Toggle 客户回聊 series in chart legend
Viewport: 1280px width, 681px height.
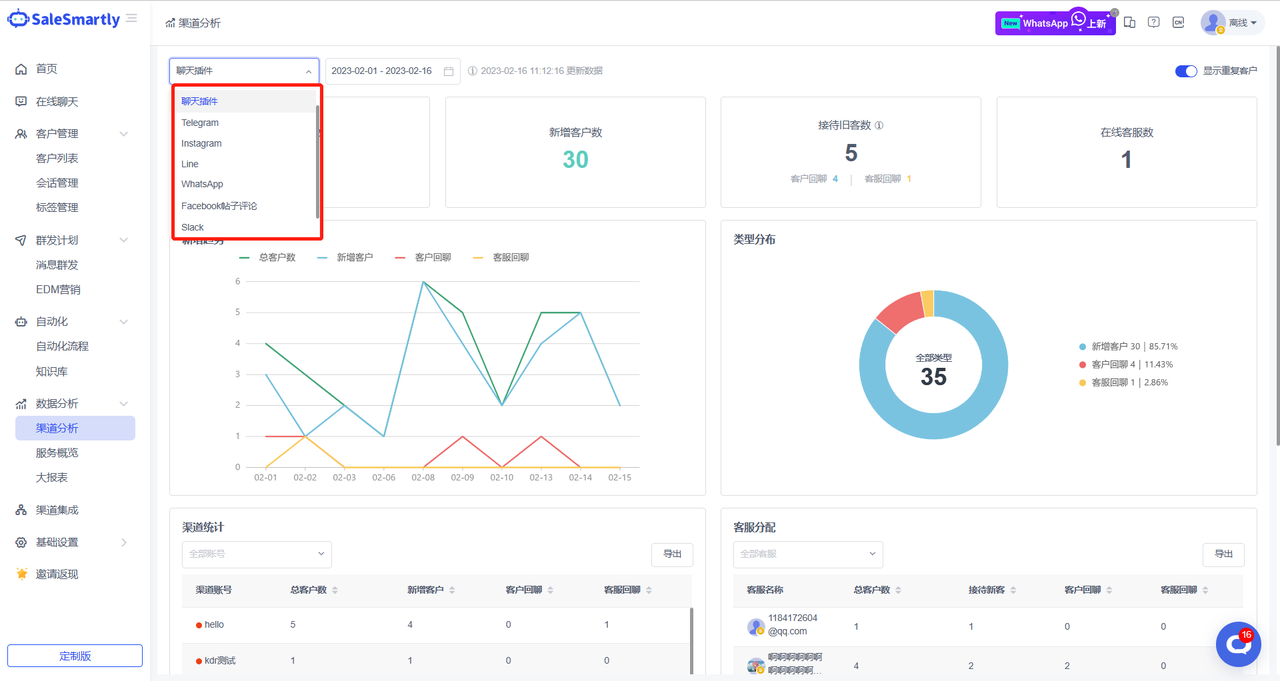422,258
